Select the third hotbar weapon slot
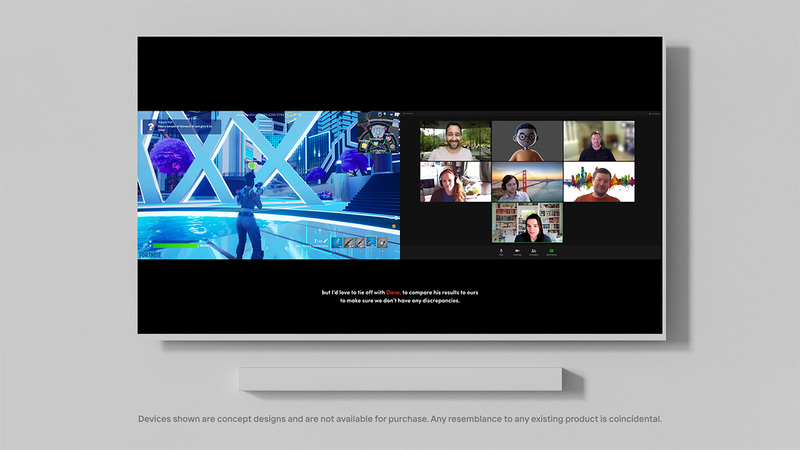This screenshot has height=450, width=800. coord(360,242)
